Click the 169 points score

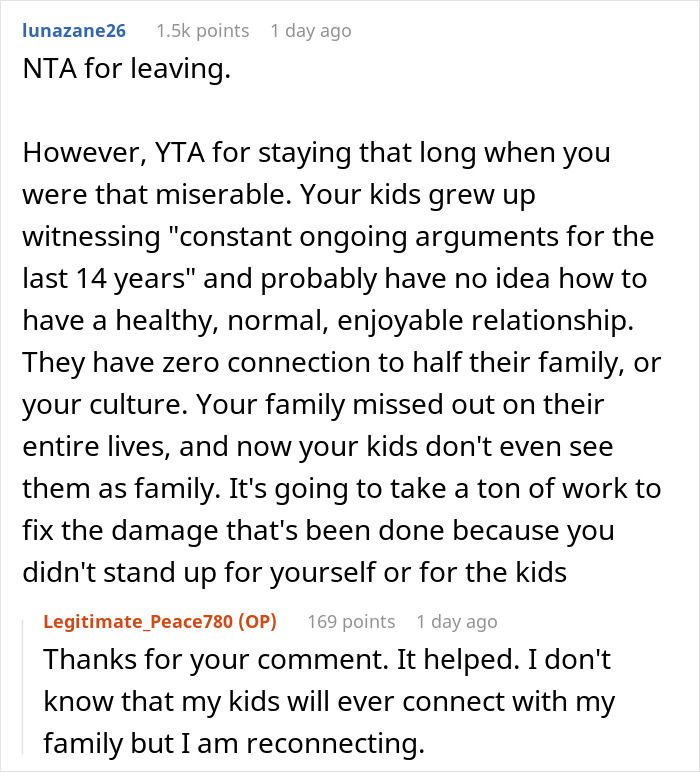point(351,621)
